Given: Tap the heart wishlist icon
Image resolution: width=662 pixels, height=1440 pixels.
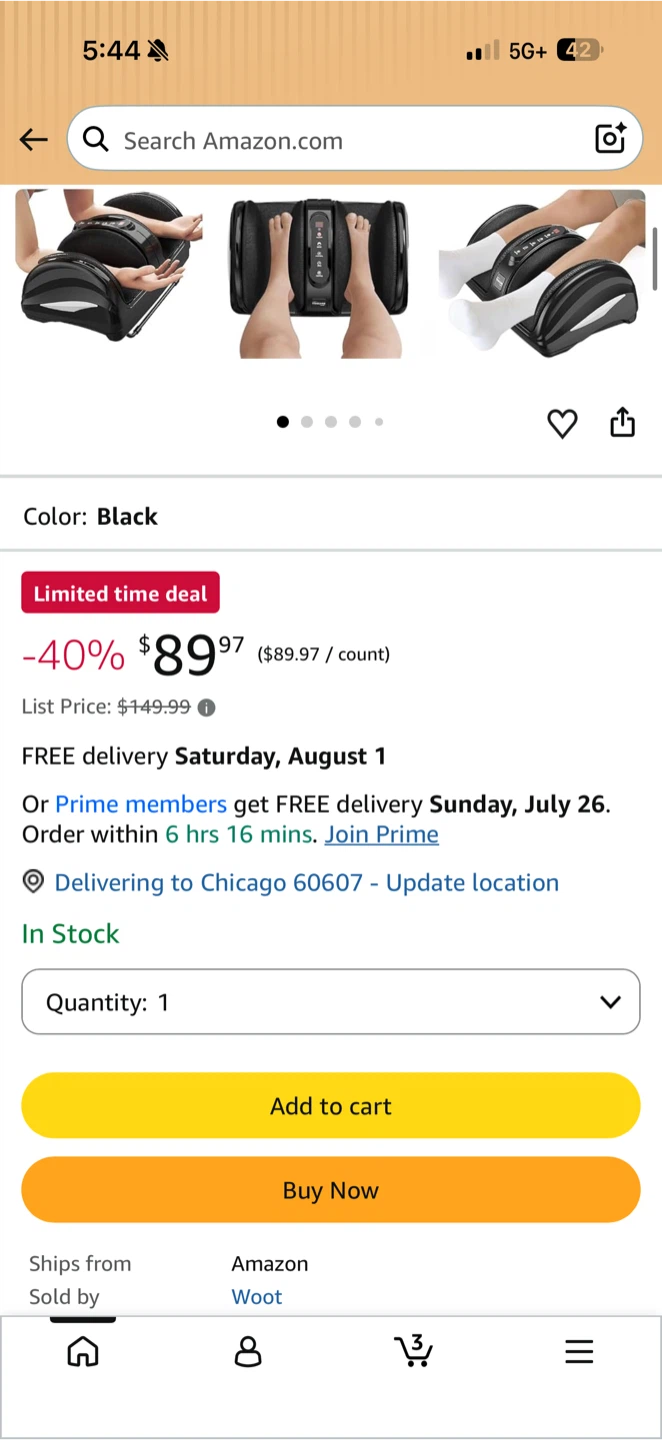Looking at the screenshot, I should 562,424.
